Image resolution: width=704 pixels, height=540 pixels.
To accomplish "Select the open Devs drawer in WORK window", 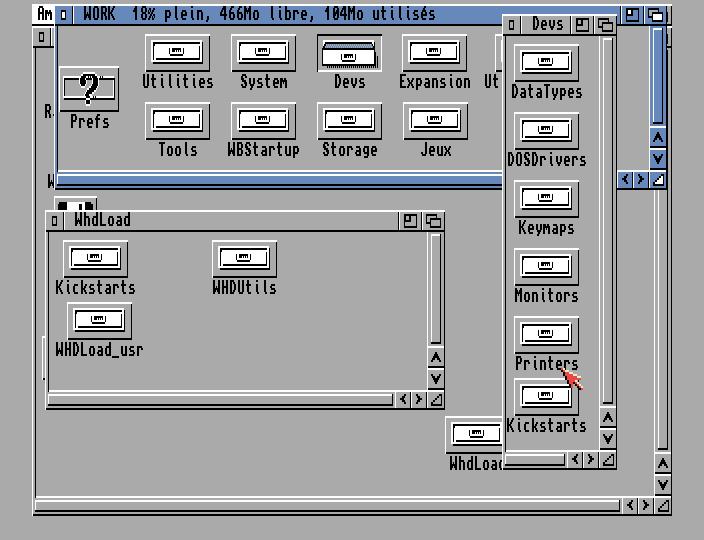I will [349, 53].
